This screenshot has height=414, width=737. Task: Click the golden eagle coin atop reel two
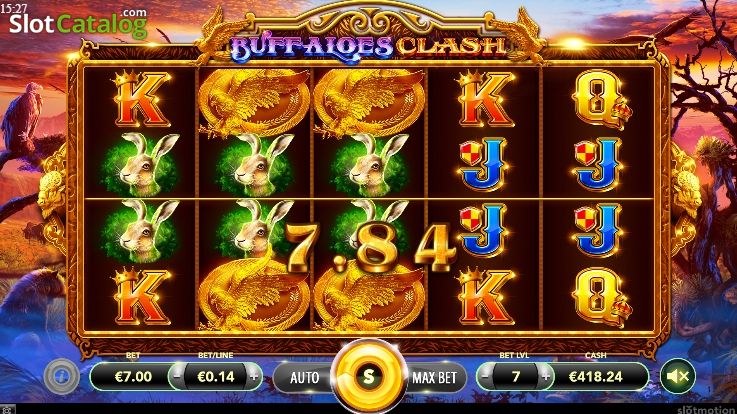point(254,101)
